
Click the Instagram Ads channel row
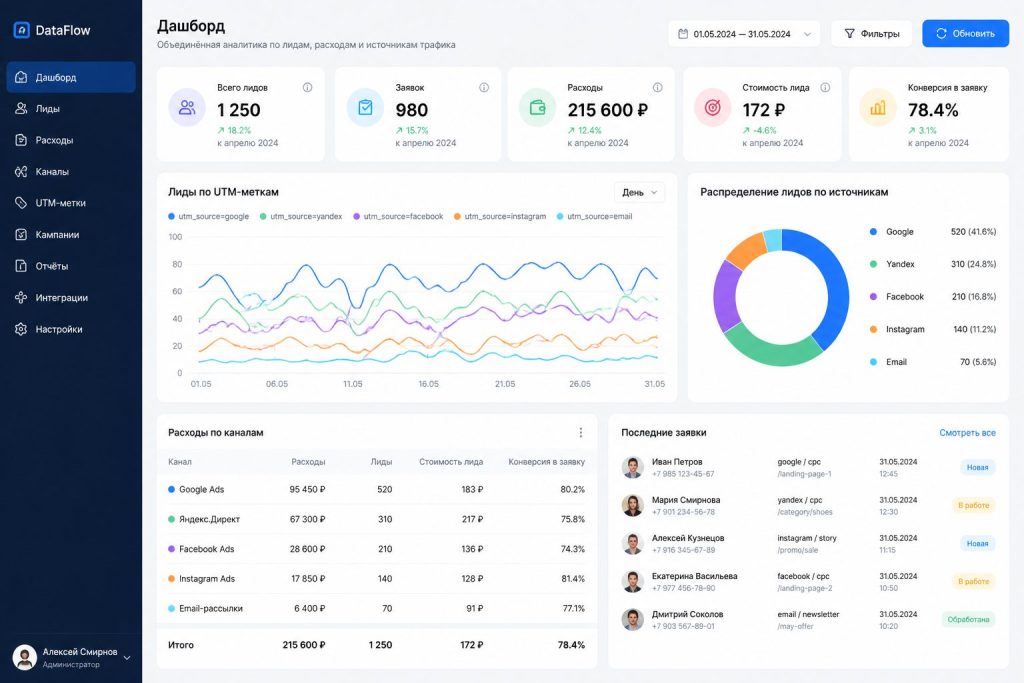point(377,579)
